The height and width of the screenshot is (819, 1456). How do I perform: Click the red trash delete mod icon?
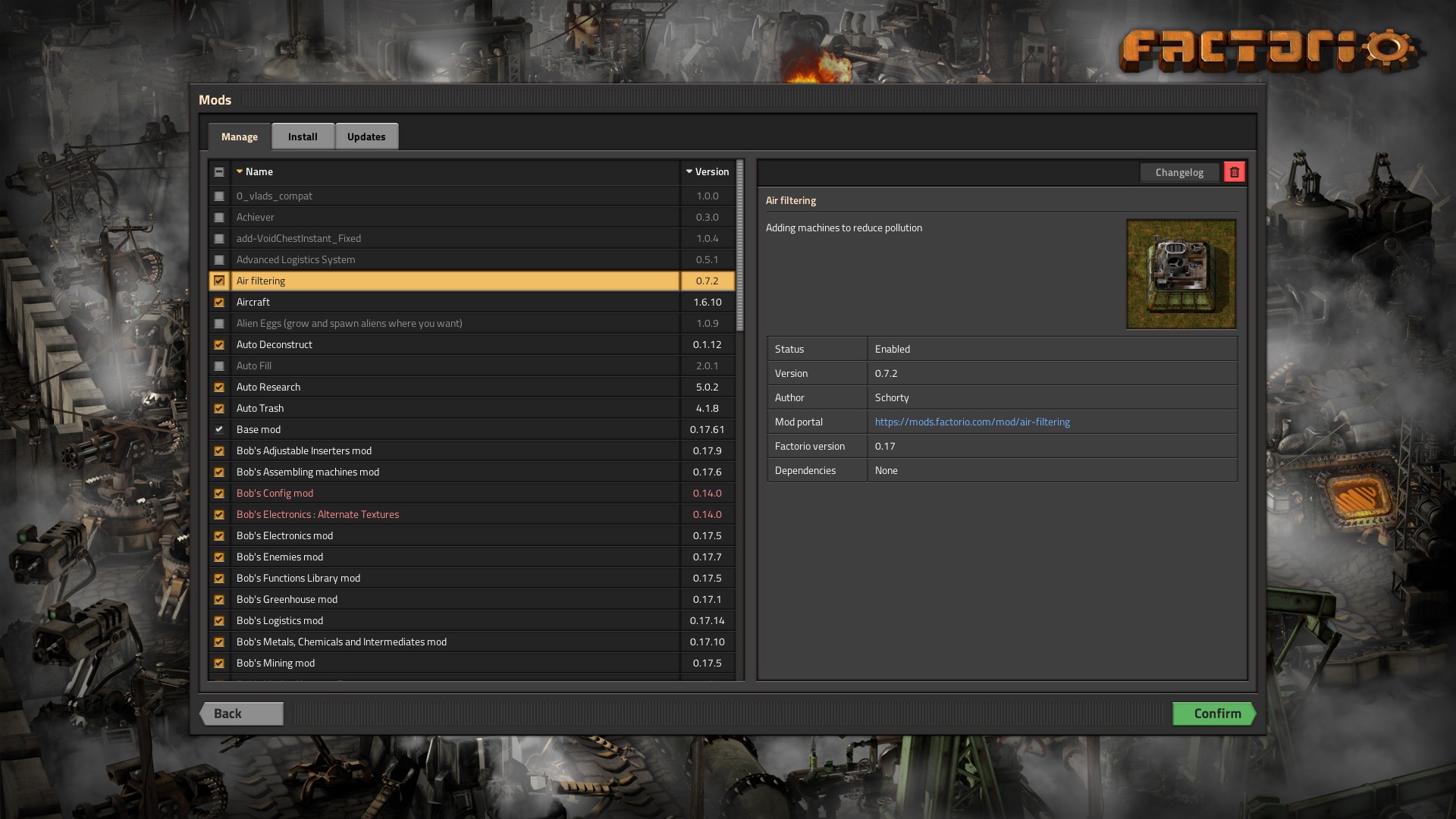pyautogui.click(x=1234, y=172)
